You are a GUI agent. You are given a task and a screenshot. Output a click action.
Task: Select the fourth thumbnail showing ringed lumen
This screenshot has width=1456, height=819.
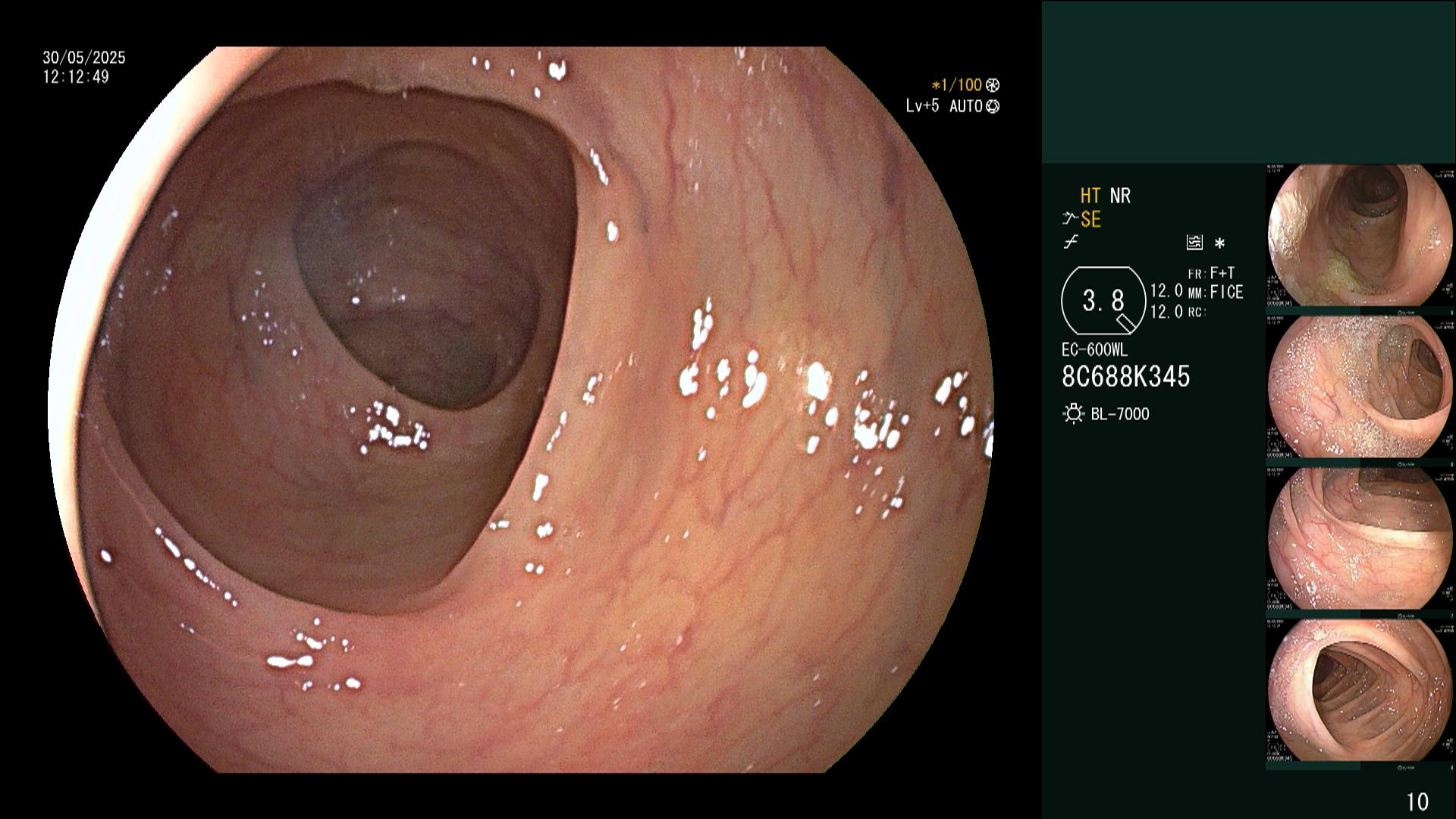click(x=1360, y=690)
